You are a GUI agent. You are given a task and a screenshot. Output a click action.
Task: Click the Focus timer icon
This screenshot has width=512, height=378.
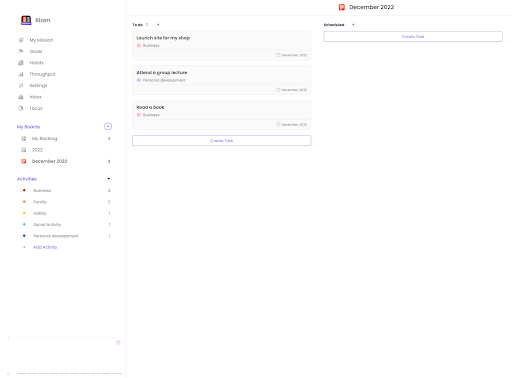pos(21,108)
